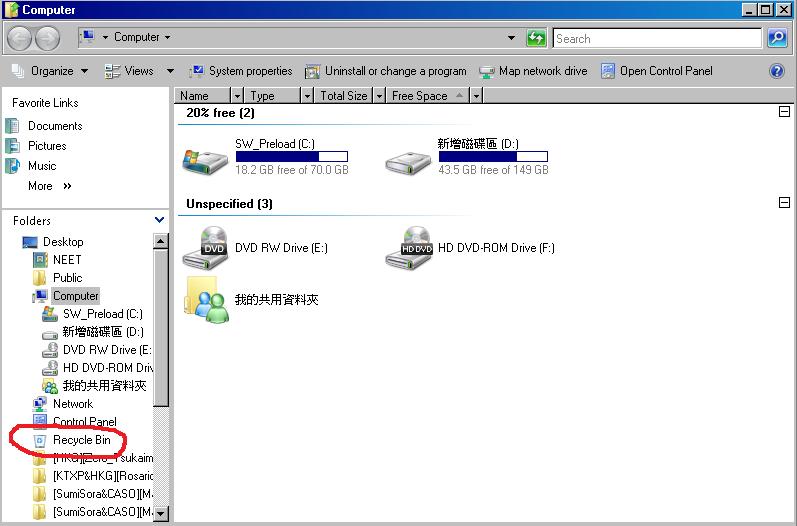Select HD DVD-ROM Drive in folder tree
The image size is (797, 526).
108,368
